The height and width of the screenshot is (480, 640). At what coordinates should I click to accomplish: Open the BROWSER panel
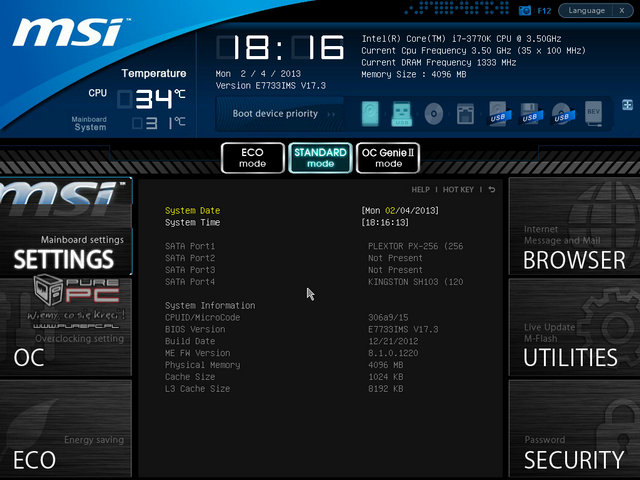tap(574, 227)
